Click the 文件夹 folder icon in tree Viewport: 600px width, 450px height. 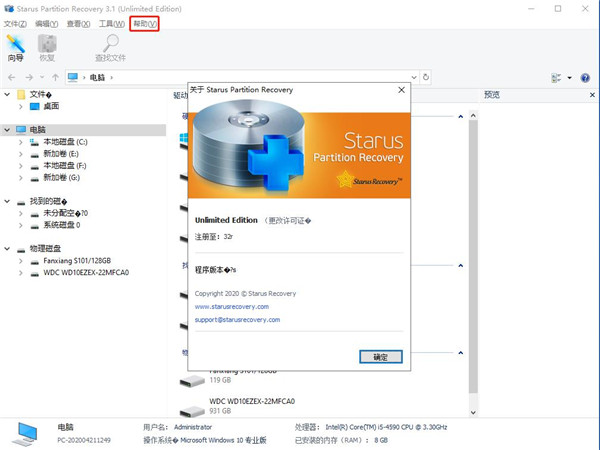tap(21, 95)
